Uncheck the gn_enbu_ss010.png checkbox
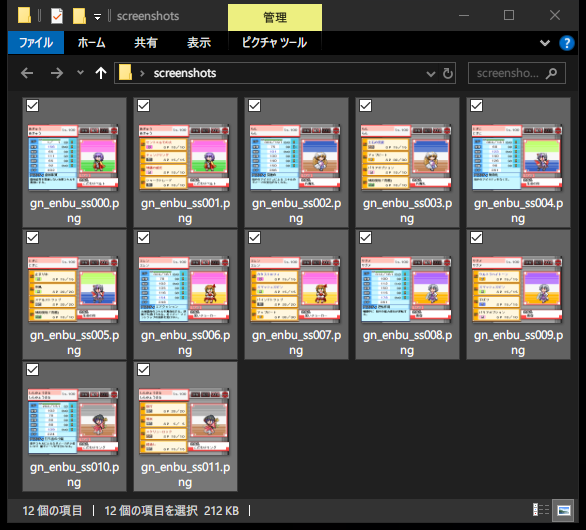This screenshot has height=530, width=586. tap(33, 370)
